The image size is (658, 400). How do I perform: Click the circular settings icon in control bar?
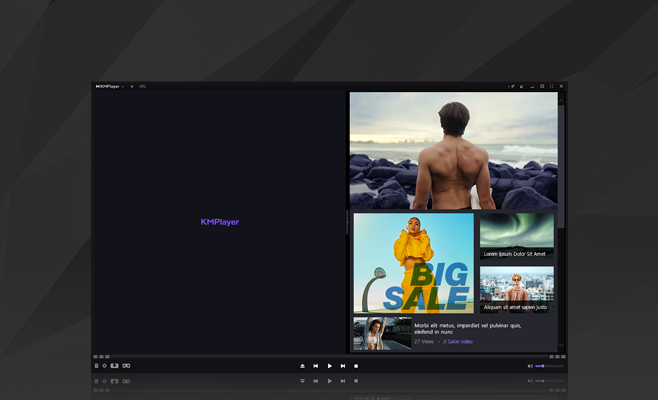tap(104, 366)
